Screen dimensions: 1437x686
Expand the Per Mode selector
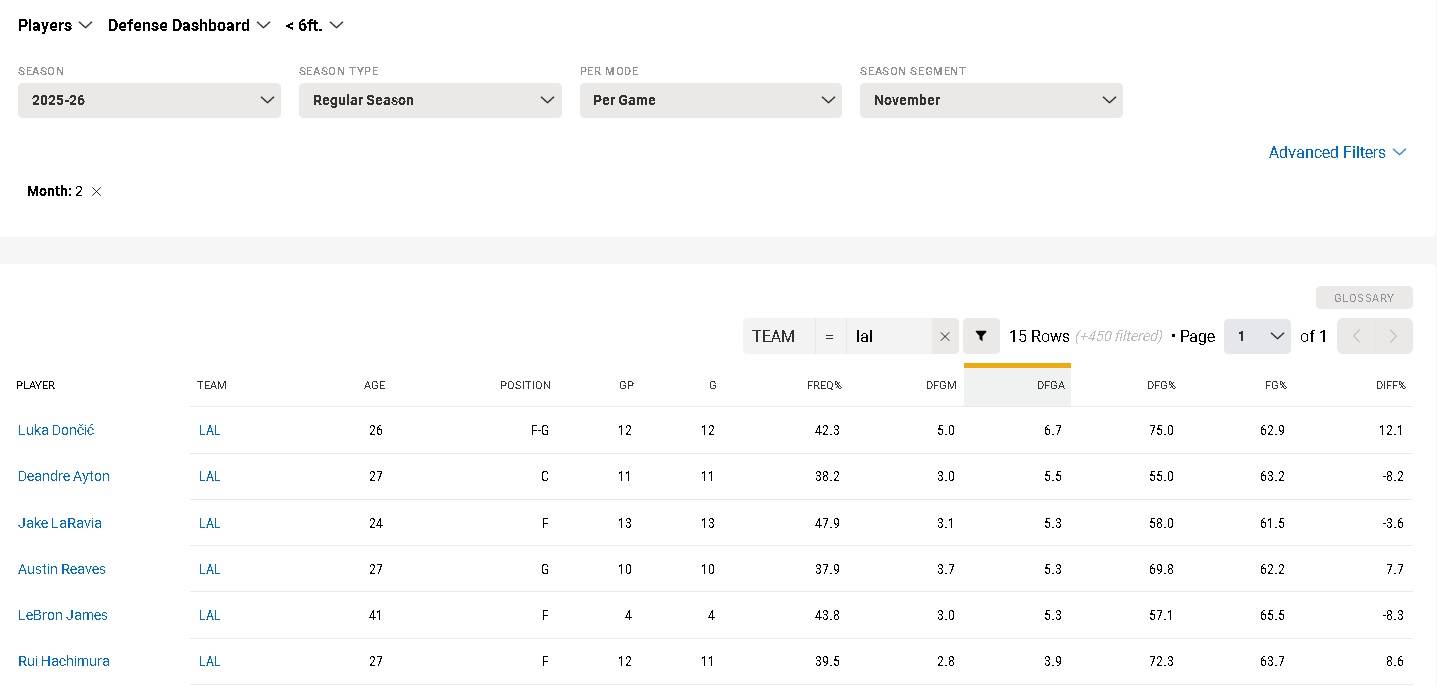click(x=710, y=100)
